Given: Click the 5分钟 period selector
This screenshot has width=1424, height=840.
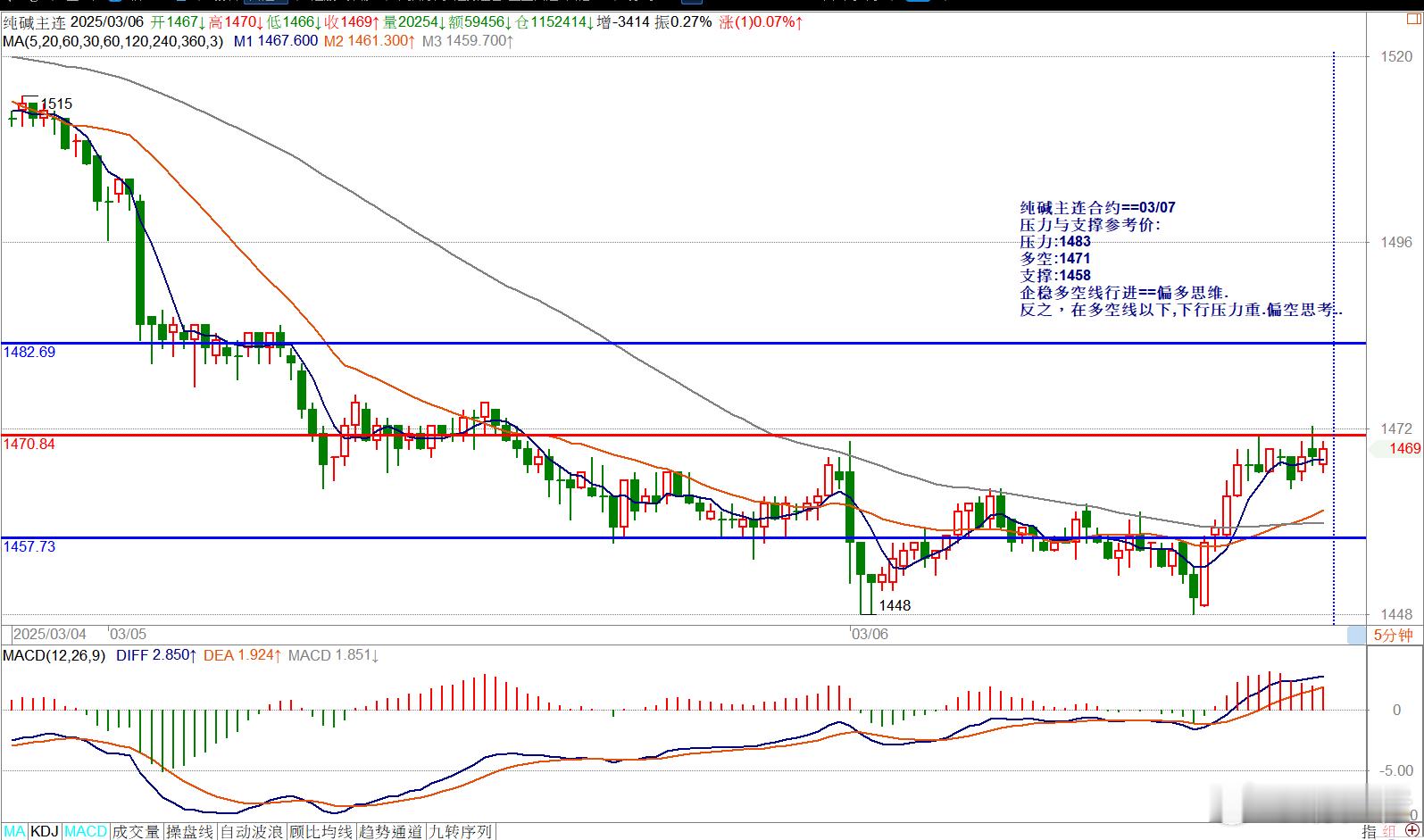Looking at the screenshot, I should pyautogui.click(x=1393, y=635).
